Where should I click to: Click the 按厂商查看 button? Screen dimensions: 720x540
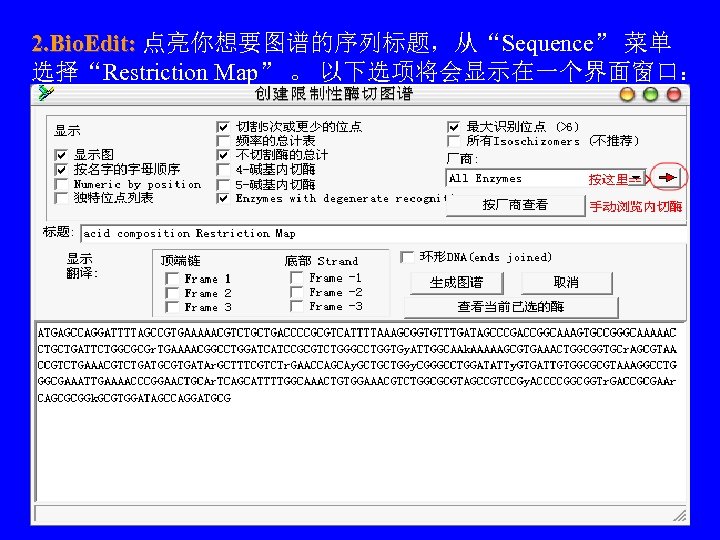515,205
